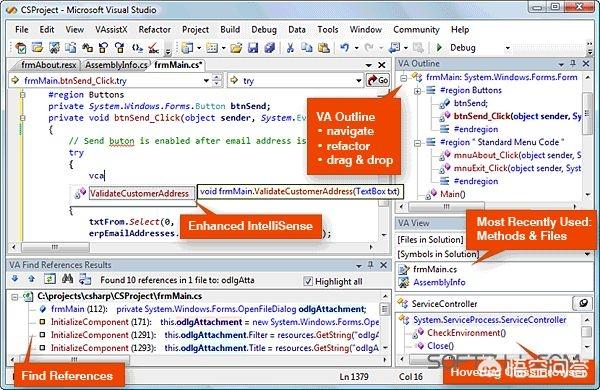
Task: Open VA Outline panel options dropdown
Action: coord(561,64)
